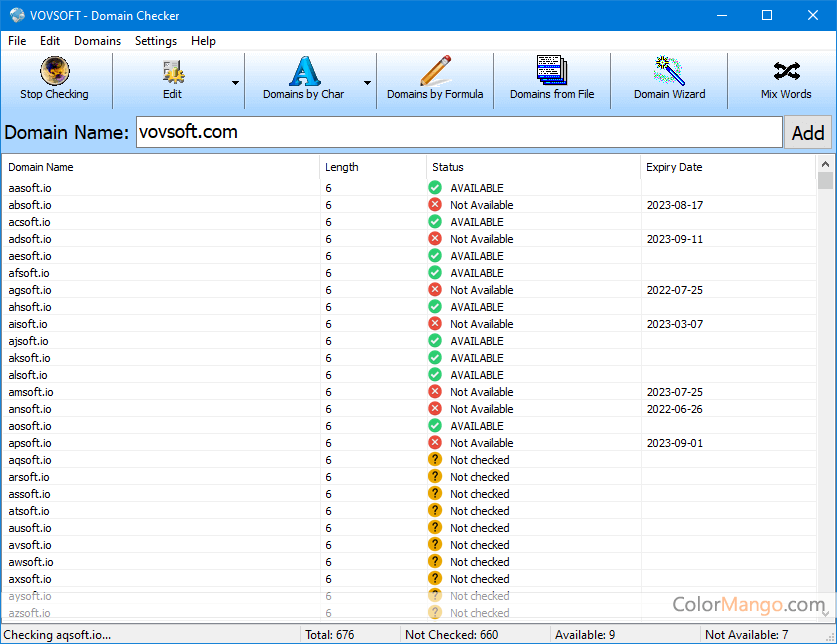Open Domains by Formula pencil icon

tap(435, 70)
